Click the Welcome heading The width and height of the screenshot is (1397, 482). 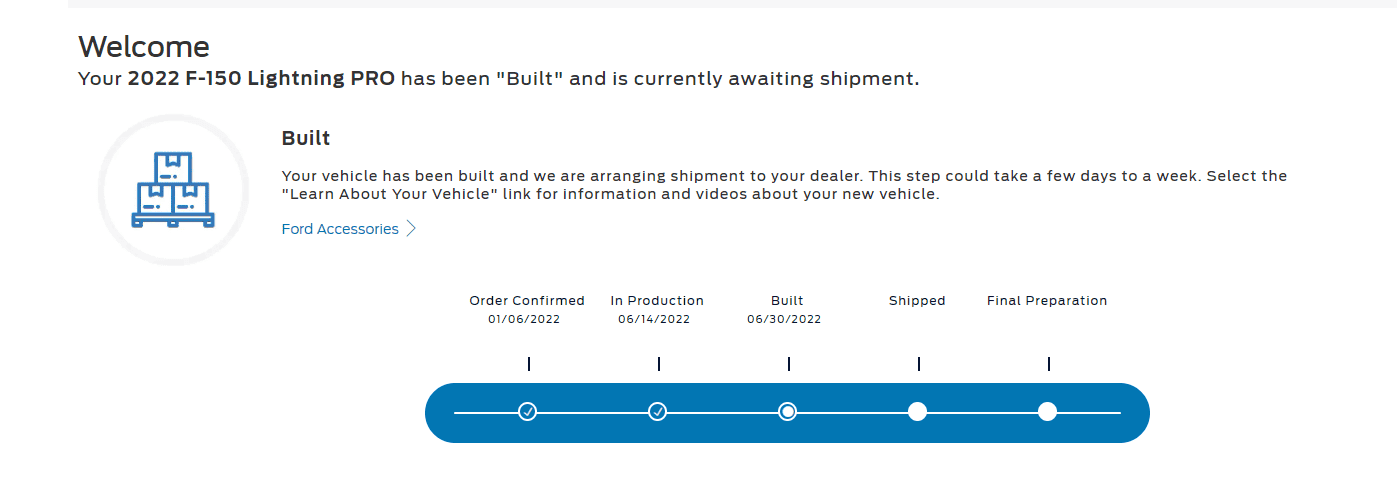tap(144, 46)
